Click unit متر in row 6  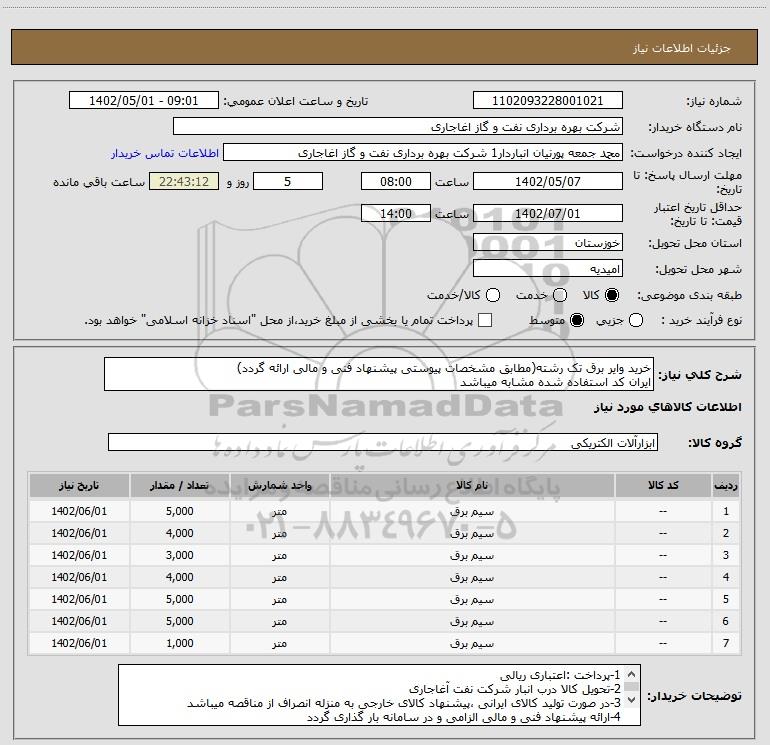pyautogui.click(x=280, y=621)
